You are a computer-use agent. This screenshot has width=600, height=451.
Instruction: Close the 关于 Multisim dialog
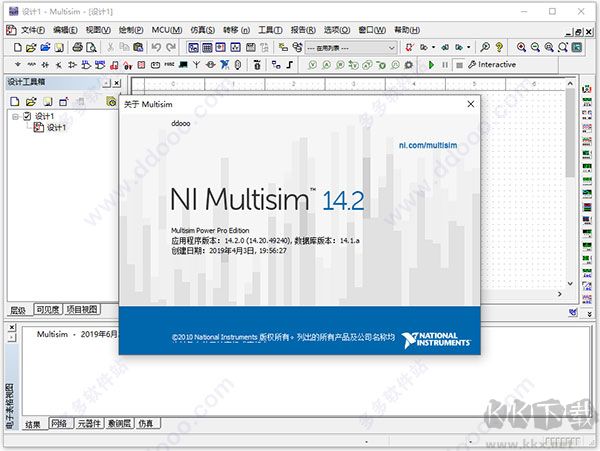click(x=471, y=104)
